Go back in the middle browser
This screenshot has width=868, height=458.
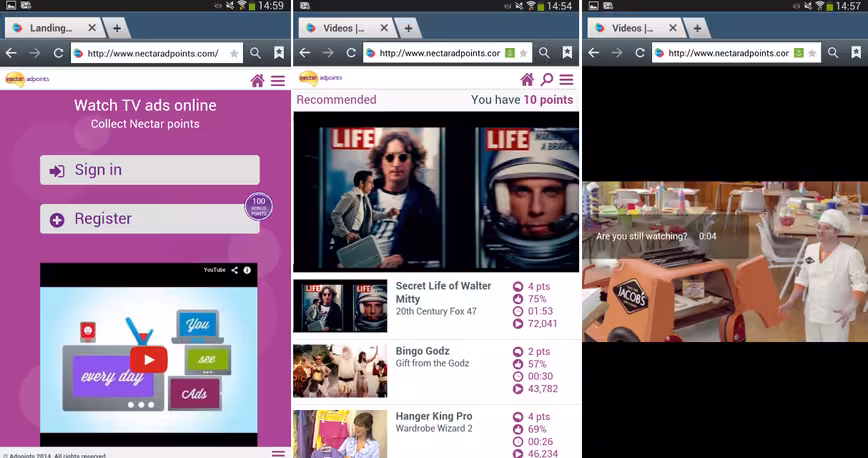(304, 53)
